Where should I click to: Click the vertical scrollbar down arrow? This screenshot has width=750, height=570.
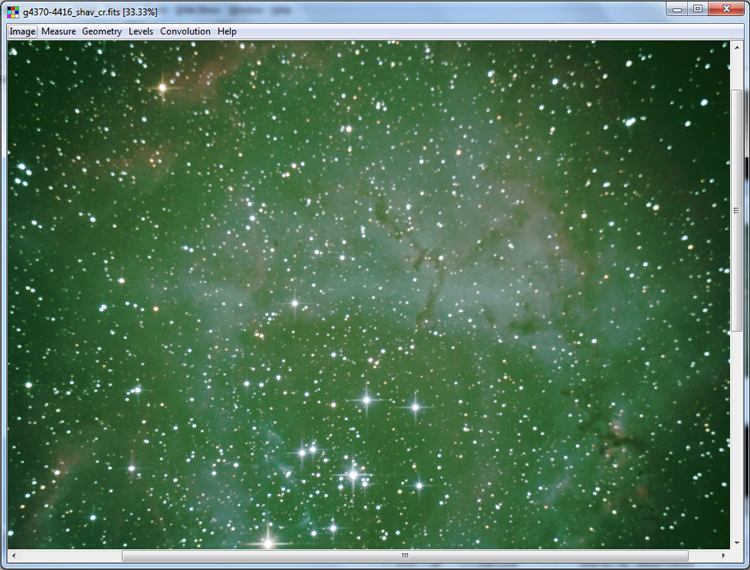737,543
